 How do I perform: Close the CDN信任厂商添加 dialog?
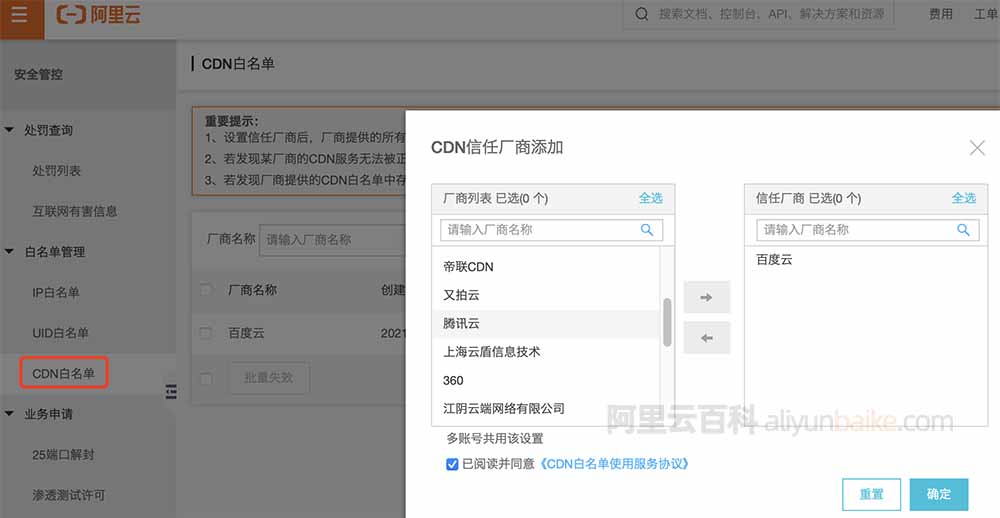click(x=977, y=148)
